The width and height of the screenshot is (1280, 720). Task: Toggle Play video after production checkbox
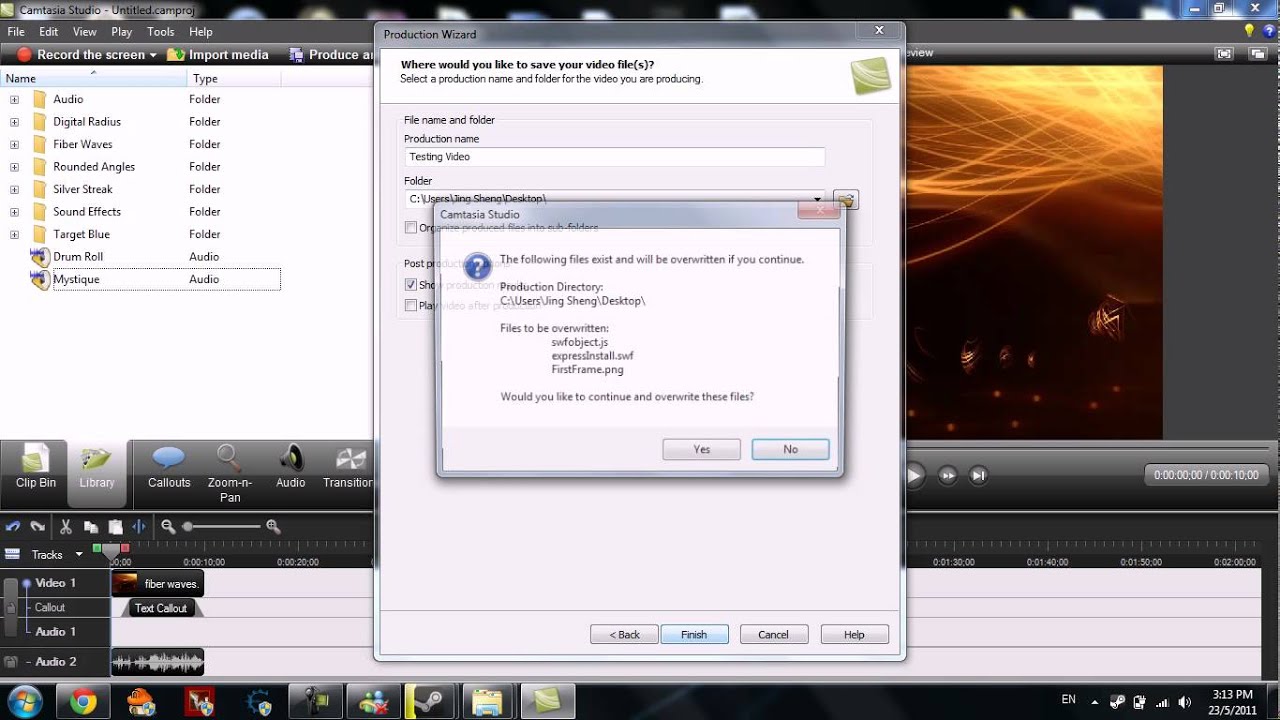tap(410, 305)
